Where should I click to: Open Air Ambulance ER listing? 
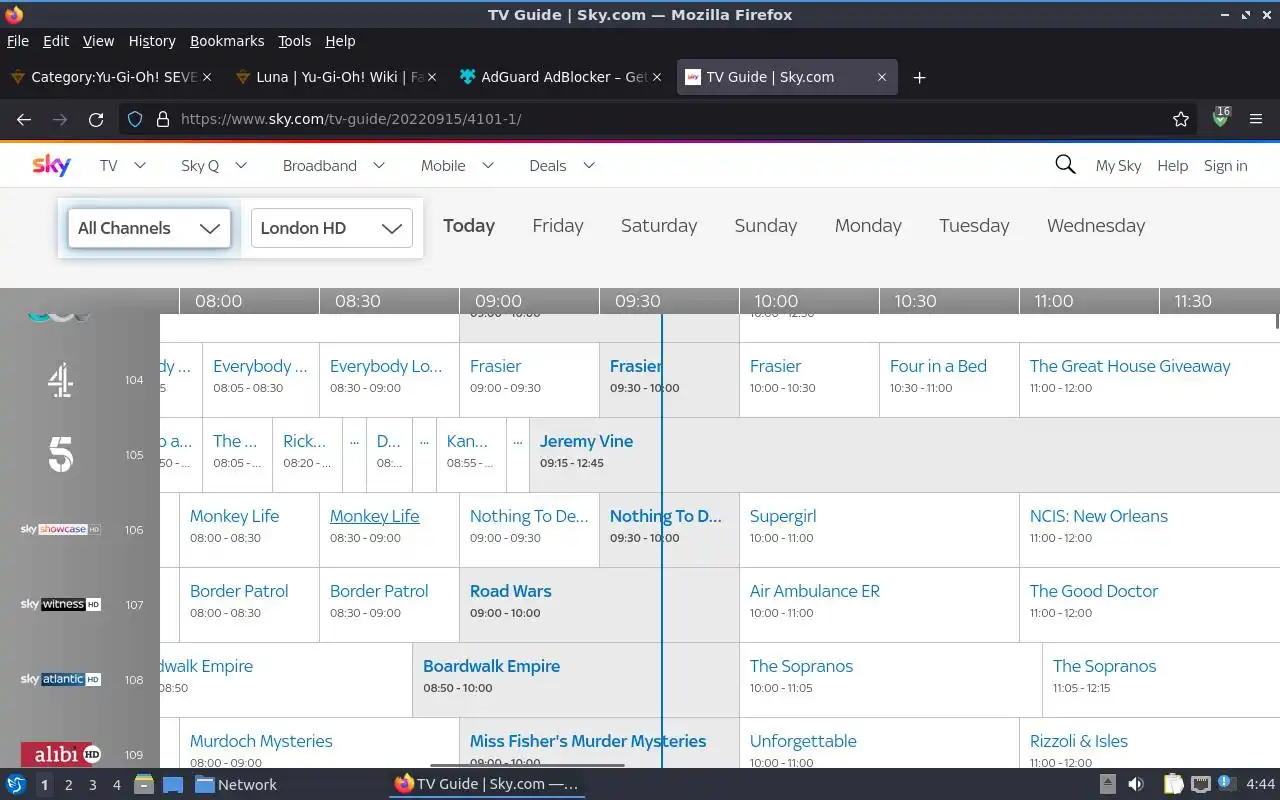tap(879, 605)
